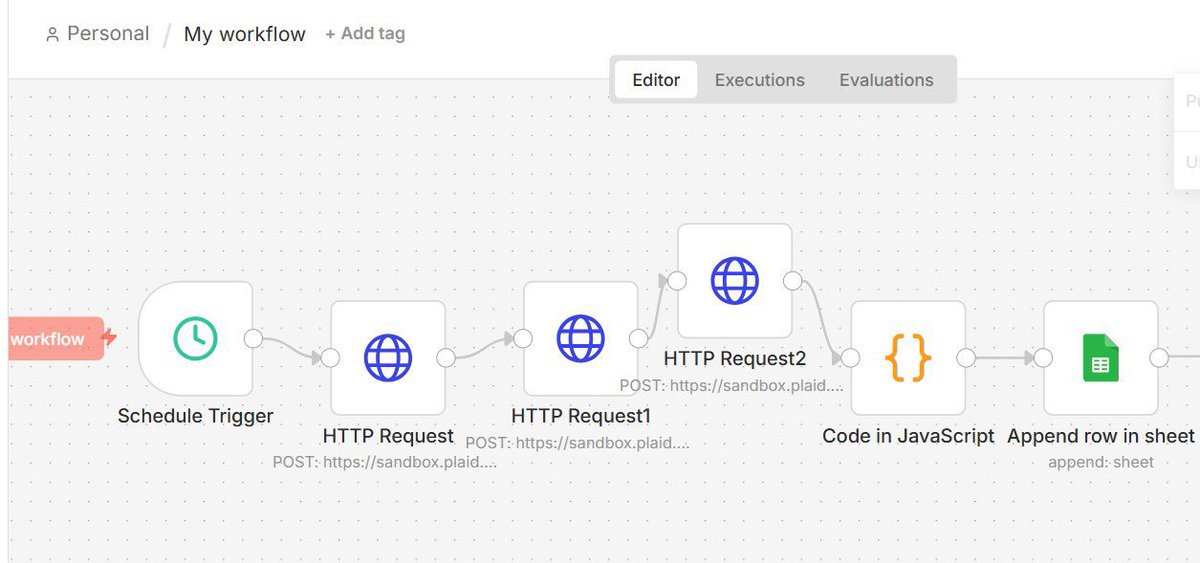Click the HTTP Request2 node label
This screenshot has width=1200, height=563.
coord(735,358)
